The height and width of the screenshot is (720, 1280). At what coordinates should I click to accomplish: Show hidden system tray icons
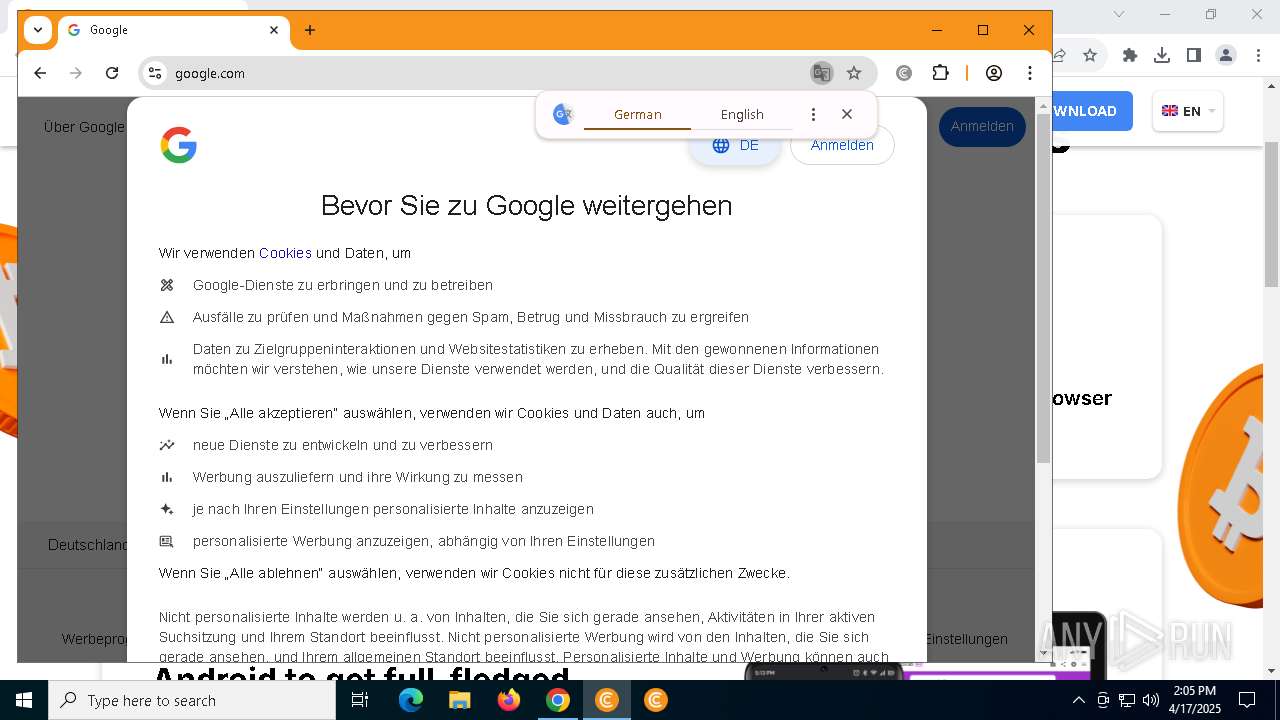(x=1078, y=700)
